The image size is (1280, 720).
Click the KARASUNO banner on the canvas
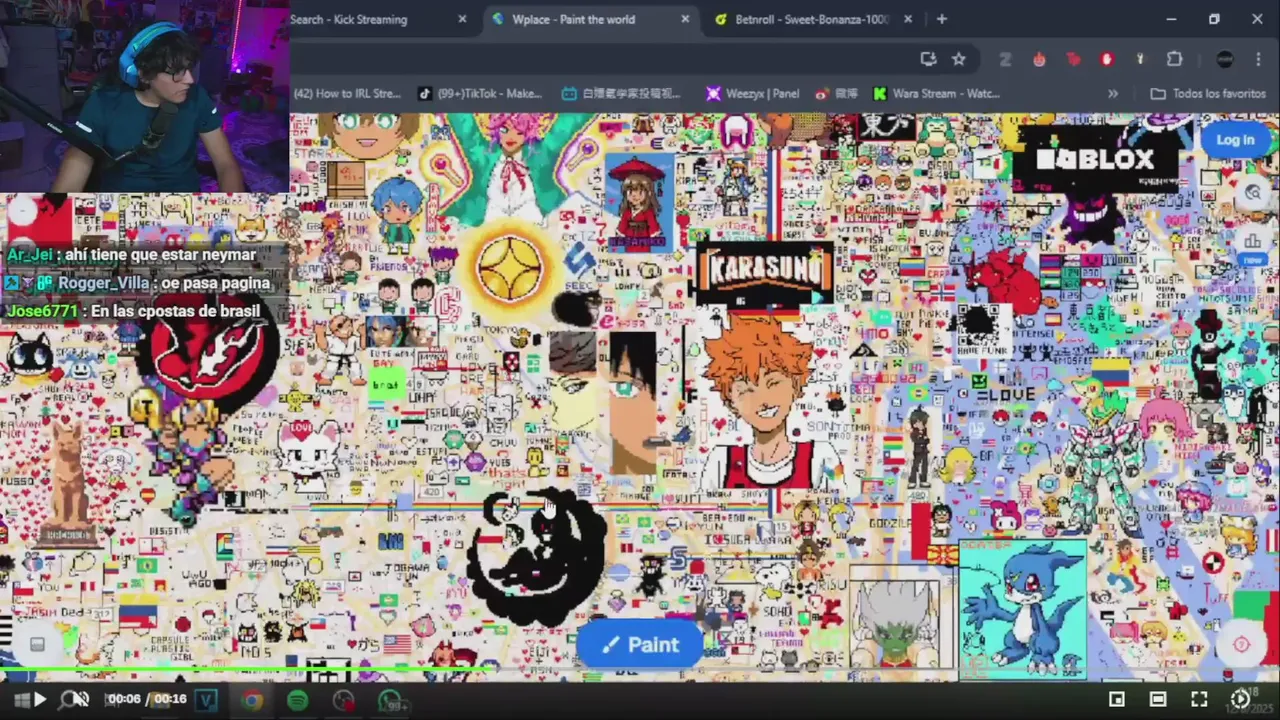pyautogui.click(x=765, y=271)
